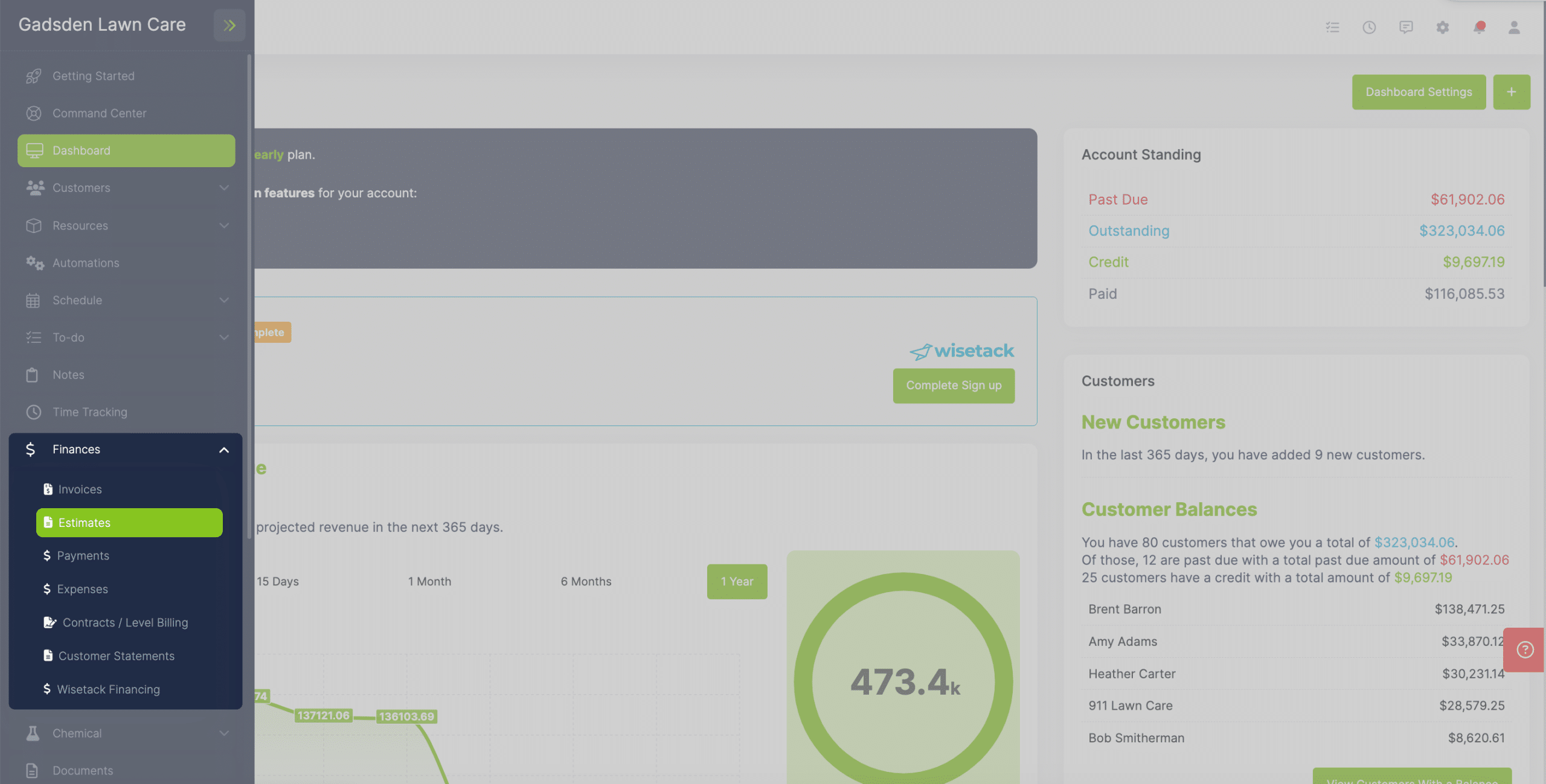Click the Invoices file icon

(48, 489)
